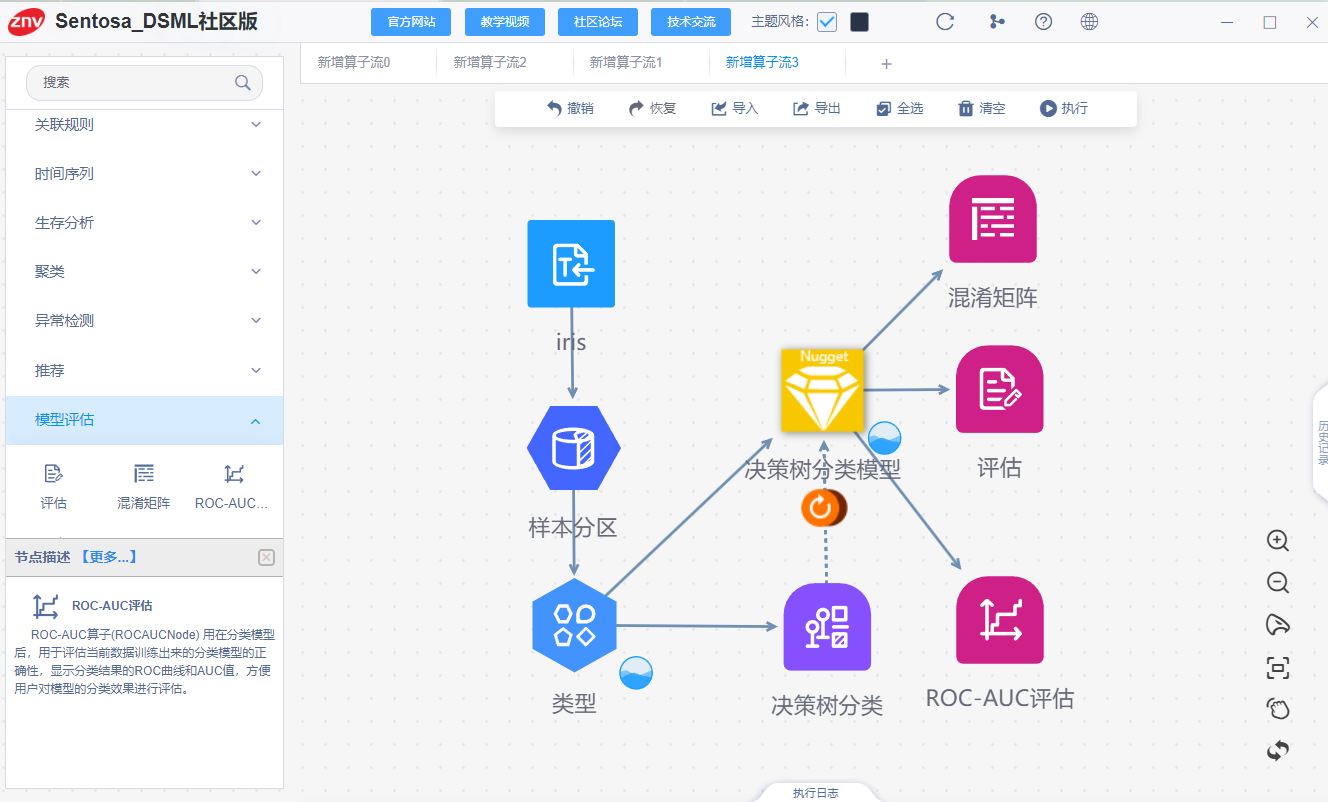
Task: Open the help question-mark icon
Action: (x=1043, y=22)
